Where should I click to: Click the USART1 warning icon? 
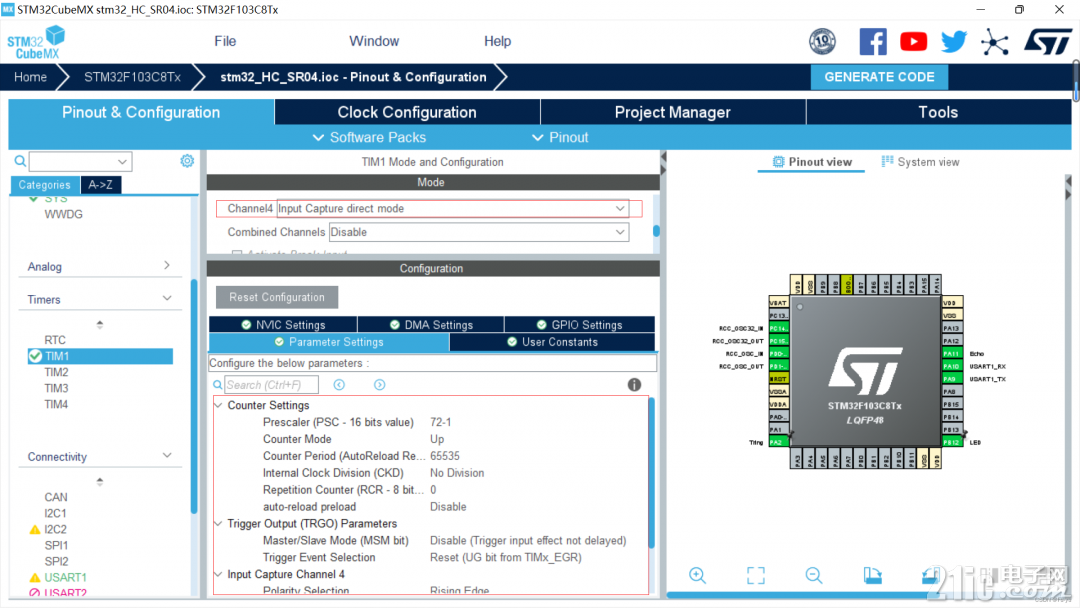click(x=34, y=578)
